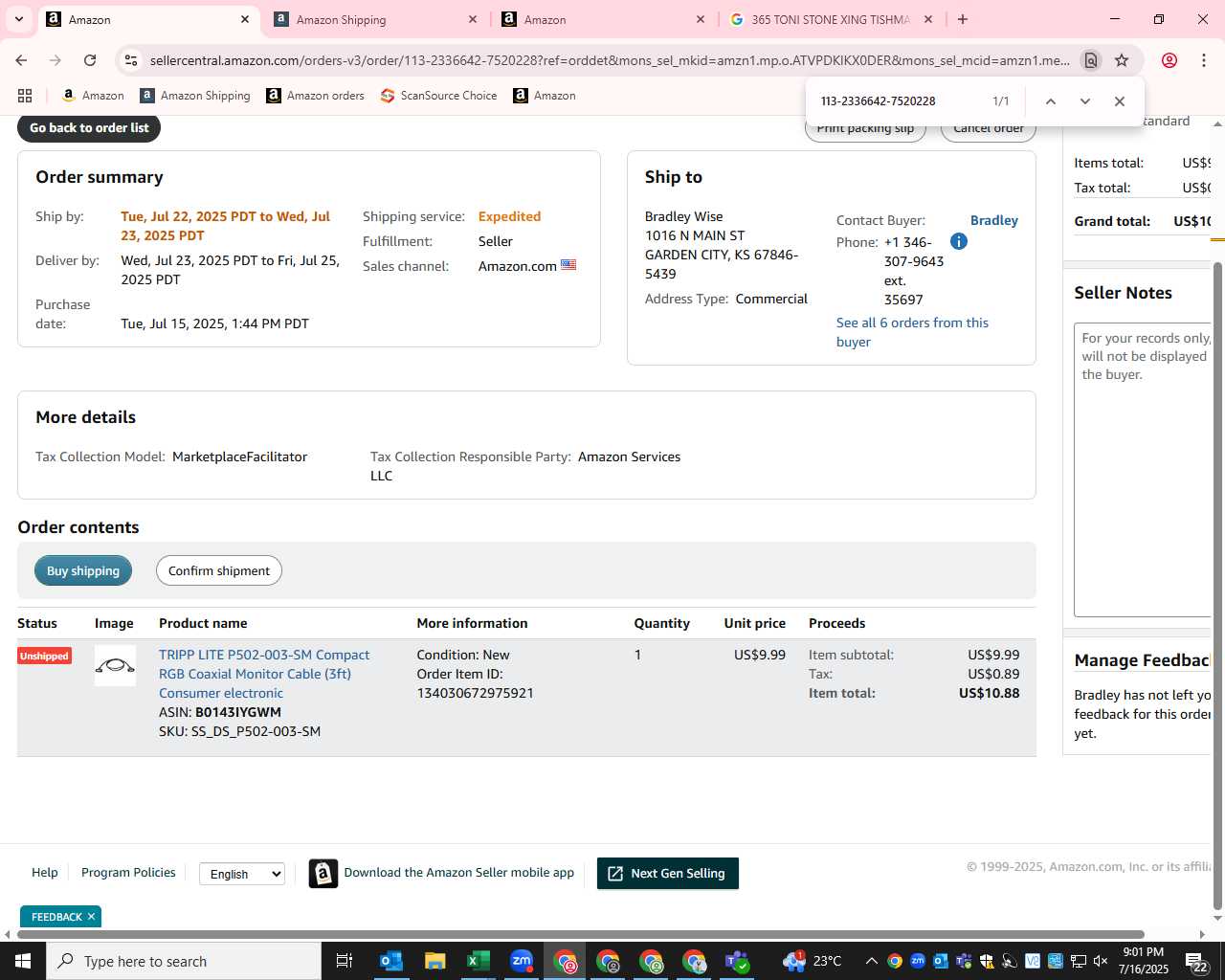The width and height of the screenshot is (1225, 980).
Task: Jump to previous find-in-page result
Action: tap(1050, 101)
